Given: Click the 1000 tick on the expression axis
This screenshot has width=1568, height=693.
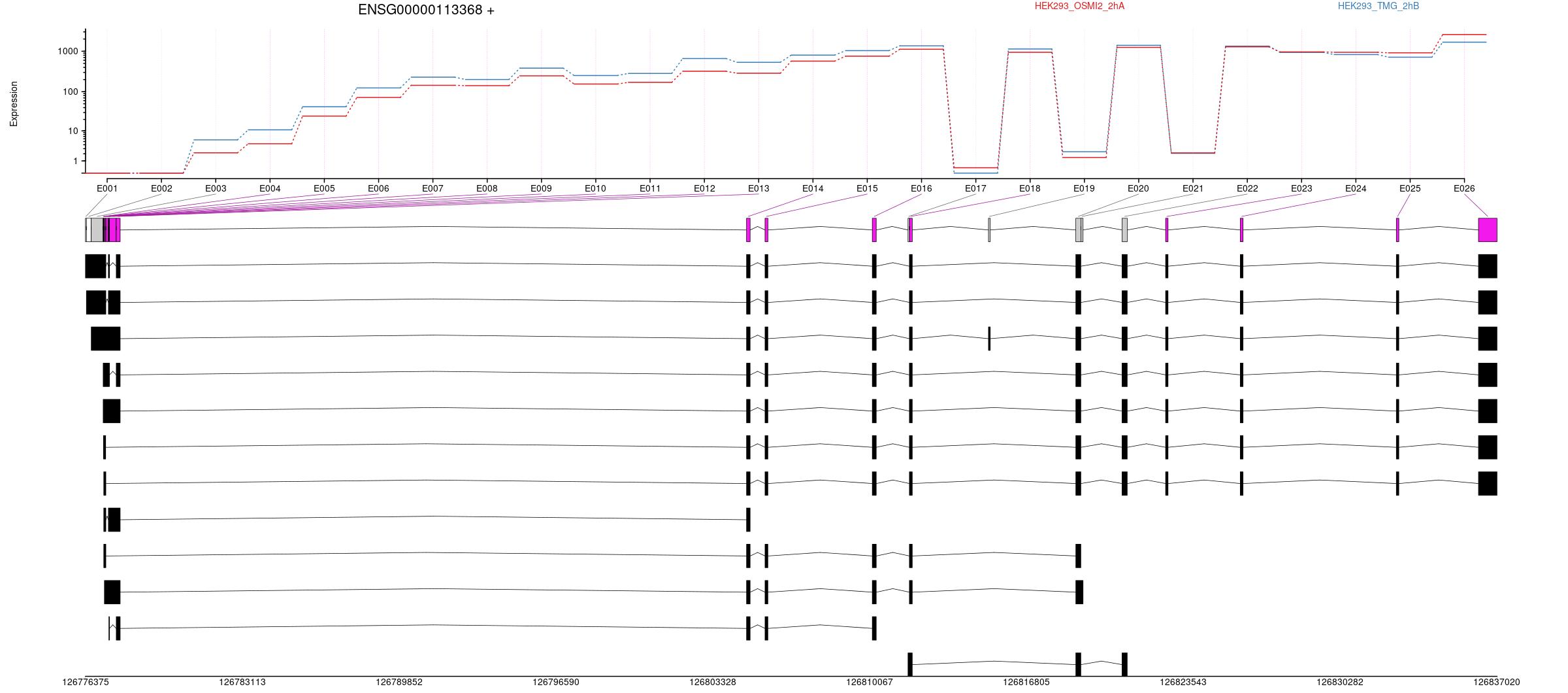Looking at the screenshot, I should pos(68,52).
